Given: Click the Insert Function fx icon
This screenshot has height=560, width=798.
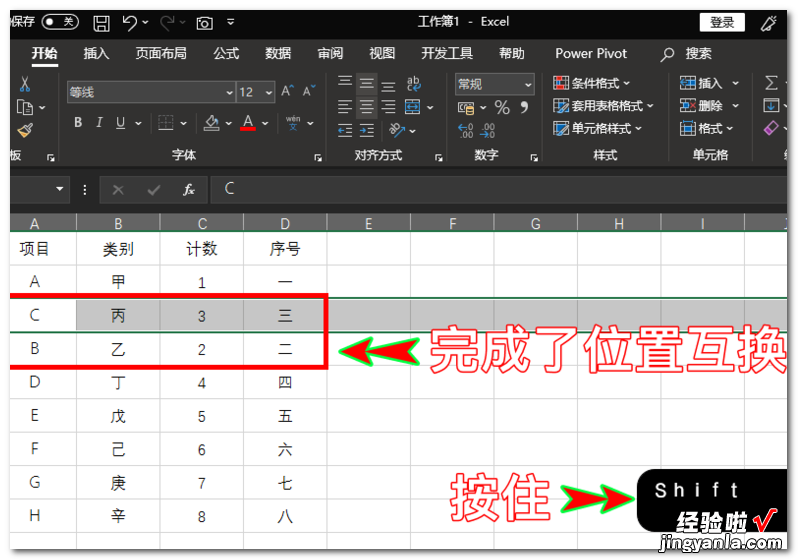Looking at the screenshot, I should pos(189,190).
